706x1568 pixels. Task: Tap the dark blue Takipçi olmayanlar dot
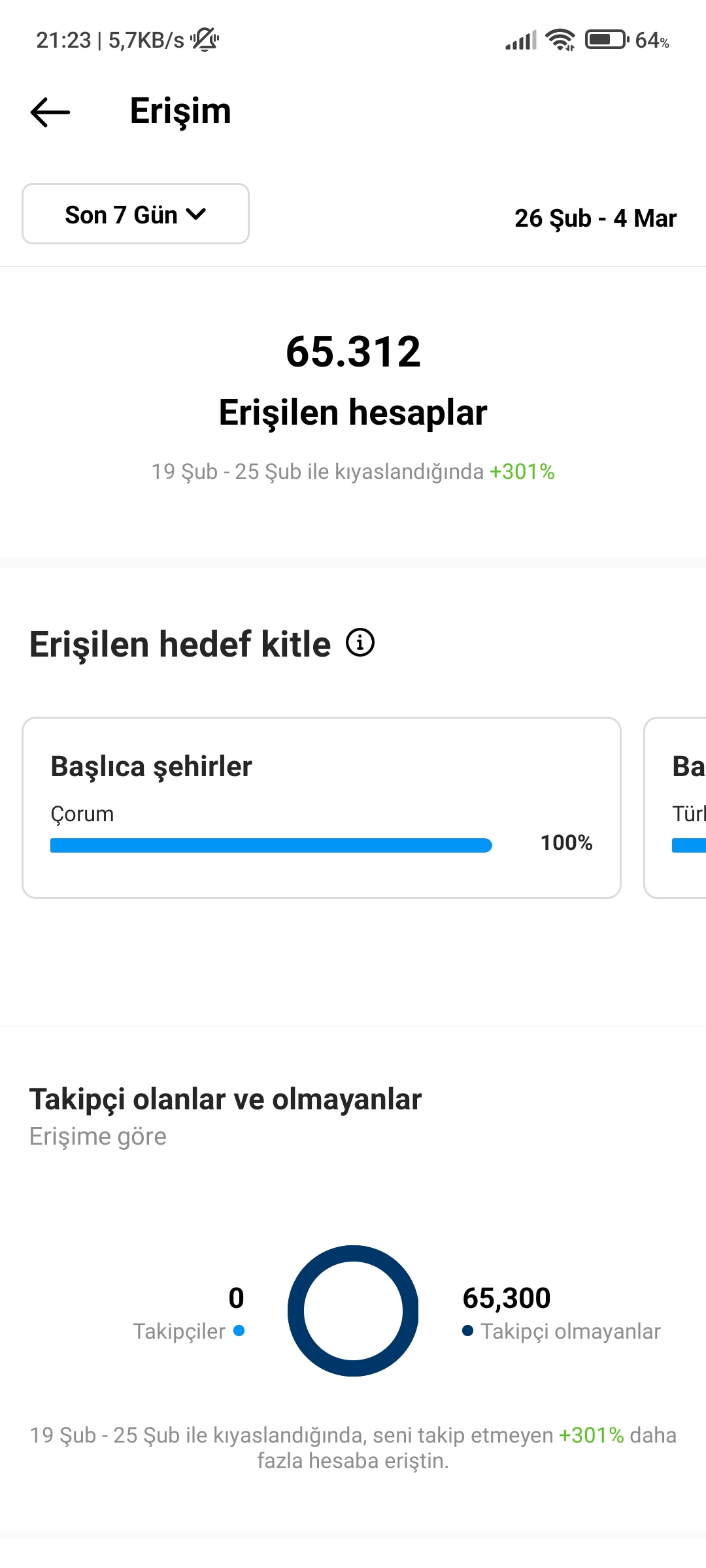tap(467, 1330)
